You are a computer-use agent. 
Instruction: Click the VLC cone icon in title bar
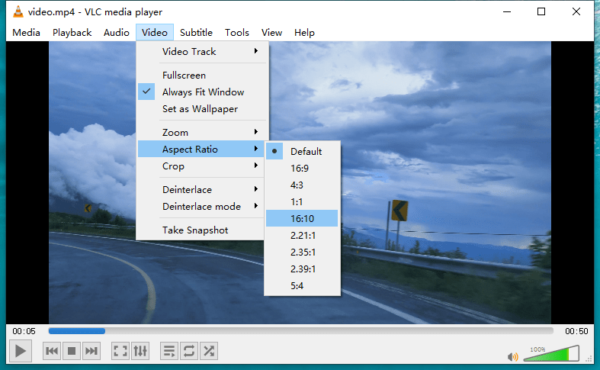[x=18, y=12]
